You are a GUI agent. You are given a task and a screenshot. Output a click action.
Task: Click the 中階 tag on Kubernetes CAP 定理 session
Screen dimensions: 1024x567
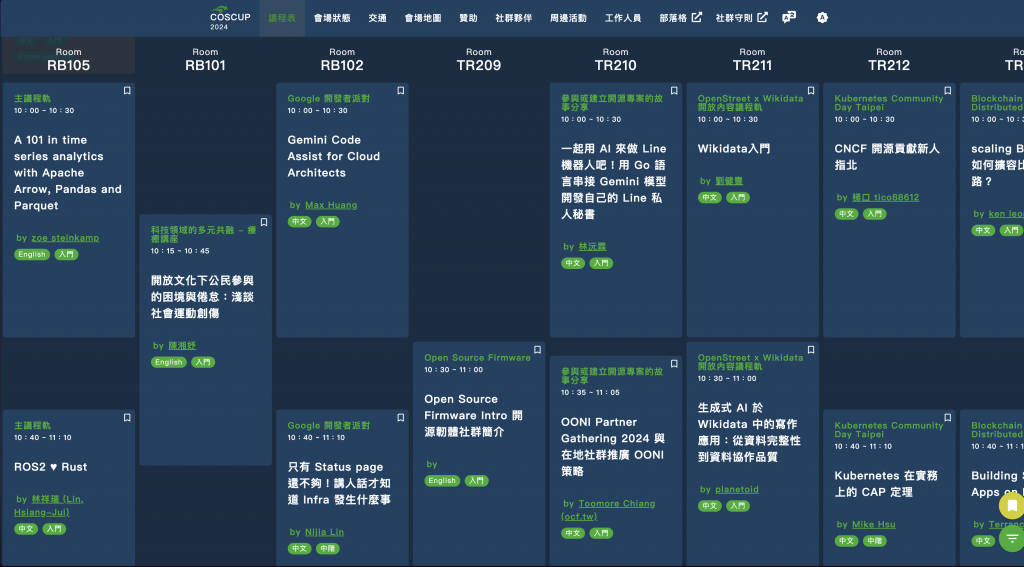tap(874, 541)
